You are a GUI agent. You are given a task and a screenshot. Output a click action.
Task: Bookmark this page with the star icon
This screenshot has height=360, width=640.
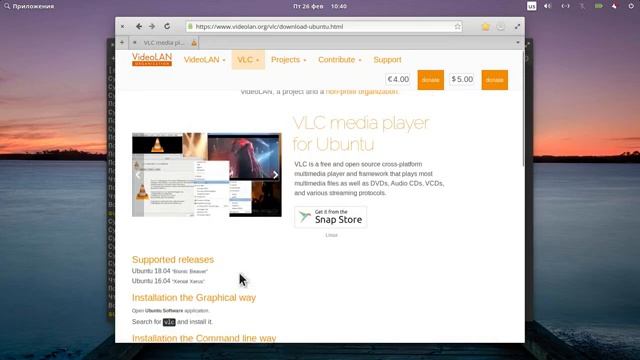pyautogui.click(x=458, y=27)
